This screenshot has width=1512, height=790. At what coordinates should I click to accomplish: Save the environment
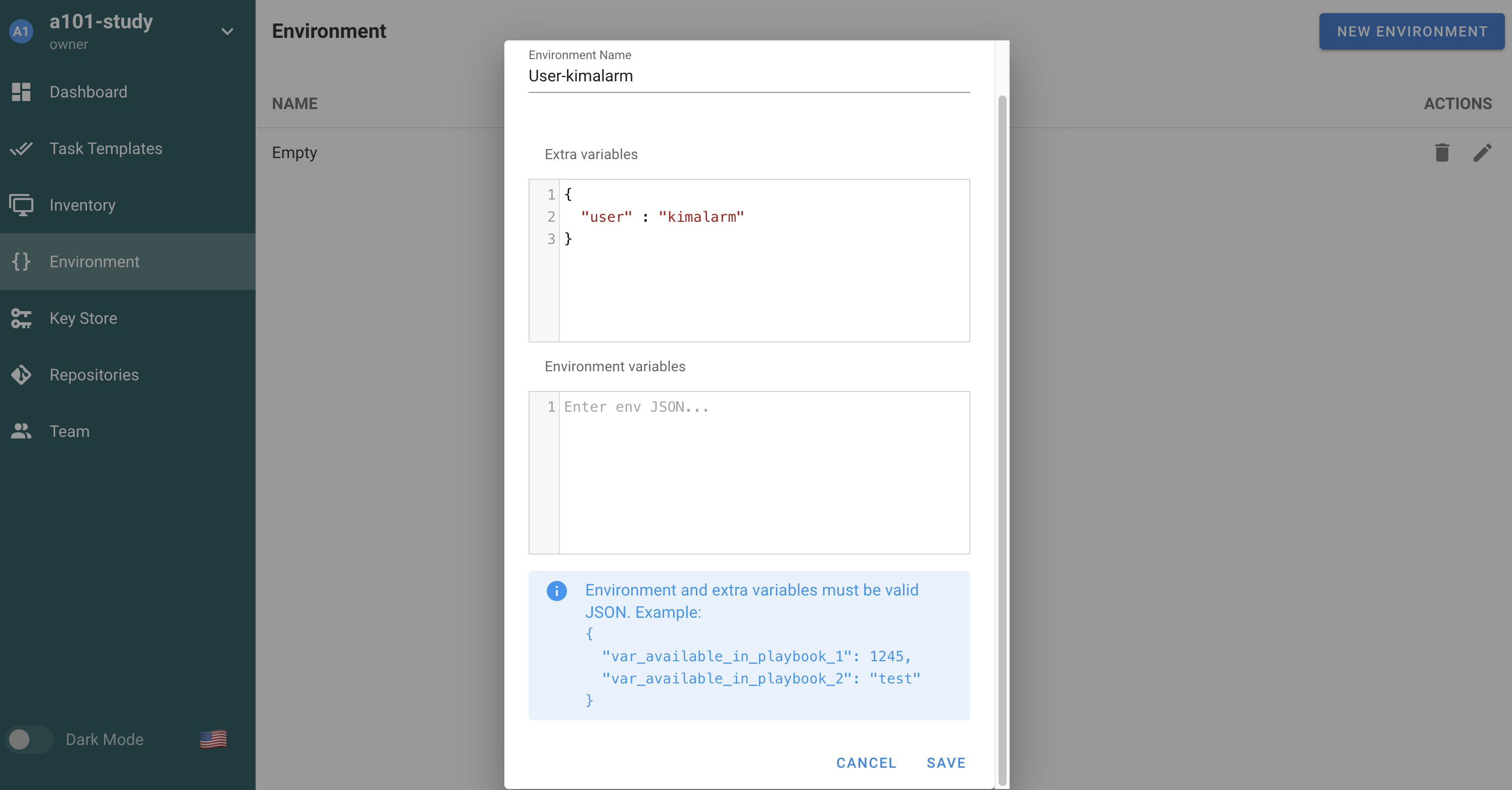pyautogui.click(x=946, y=763)
